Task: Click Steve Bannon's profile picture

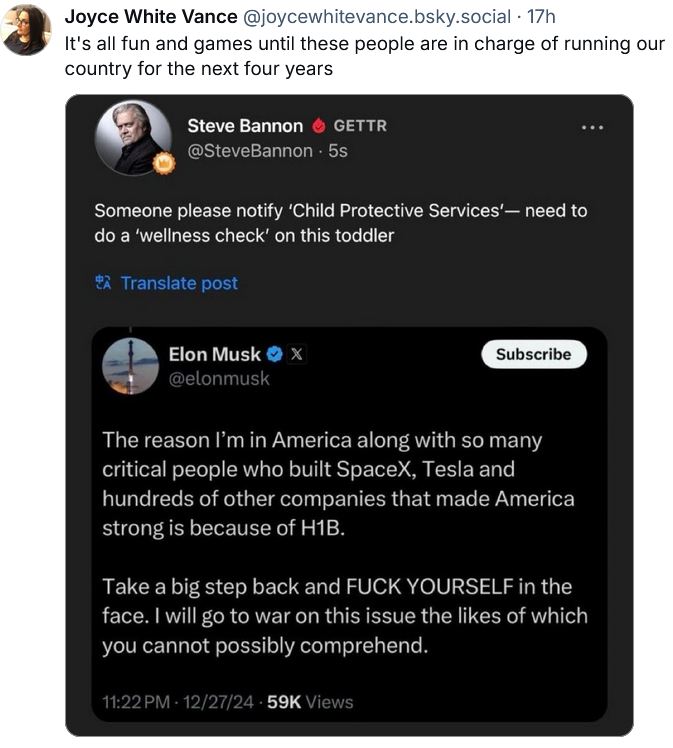Action: pyautogui.click(x=133, y=138)
